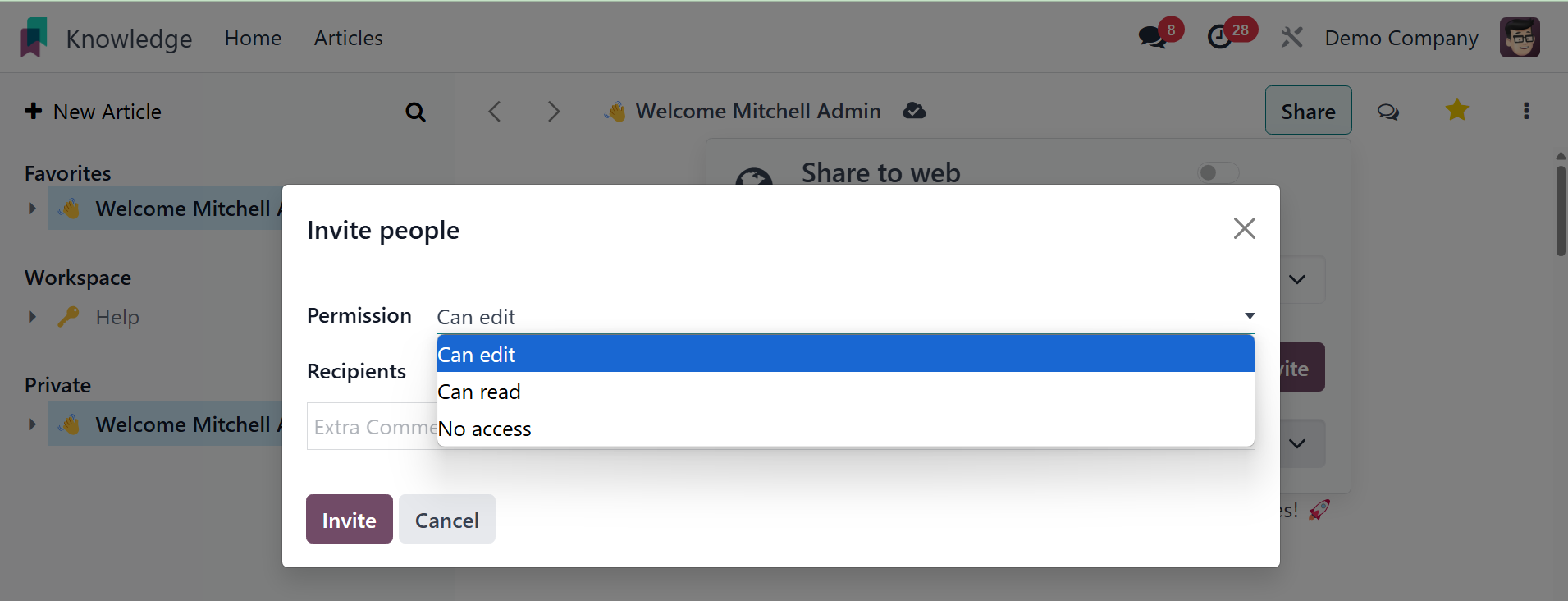Toggle the favorite star icon
This screenshot has width=1568, height=601.
click(1457, 110)
